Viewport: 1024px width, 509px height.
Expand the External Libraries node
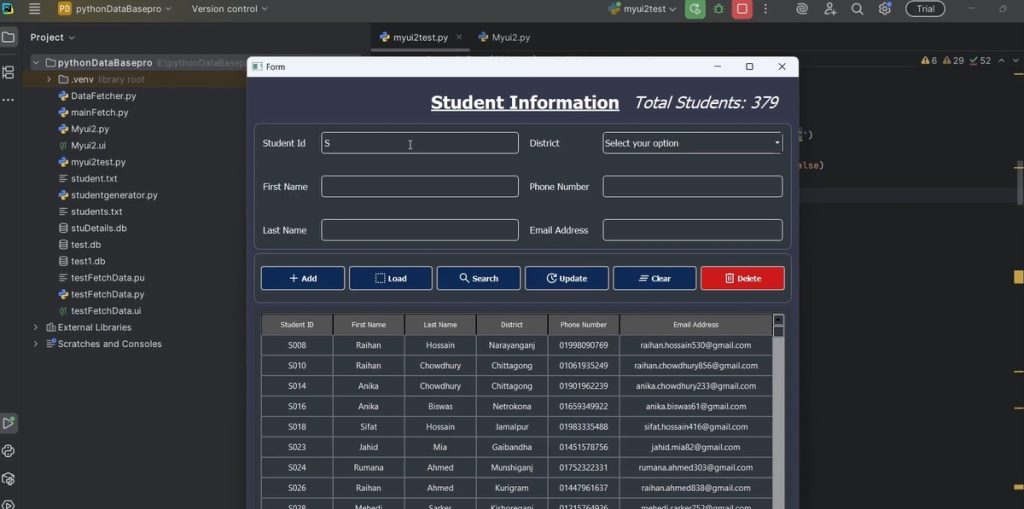[x=36, y=327]
